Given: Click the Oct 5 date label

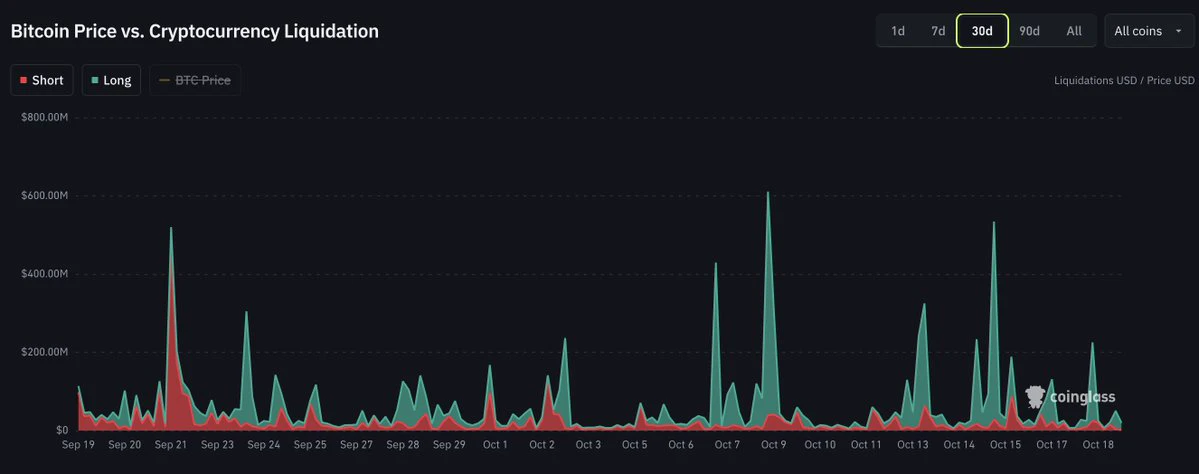Looking at the screenshot, I should coord(635,445).
